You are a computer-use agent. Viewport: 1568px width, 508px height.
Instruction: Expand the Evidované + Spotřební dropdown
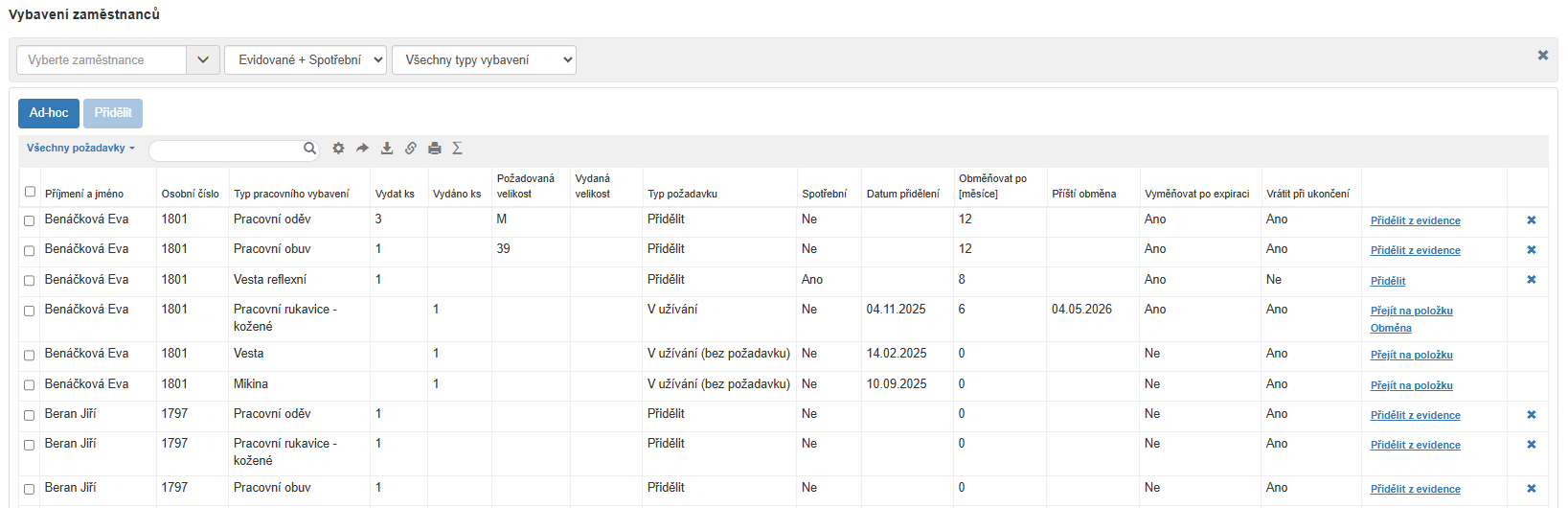pos(306,59)
